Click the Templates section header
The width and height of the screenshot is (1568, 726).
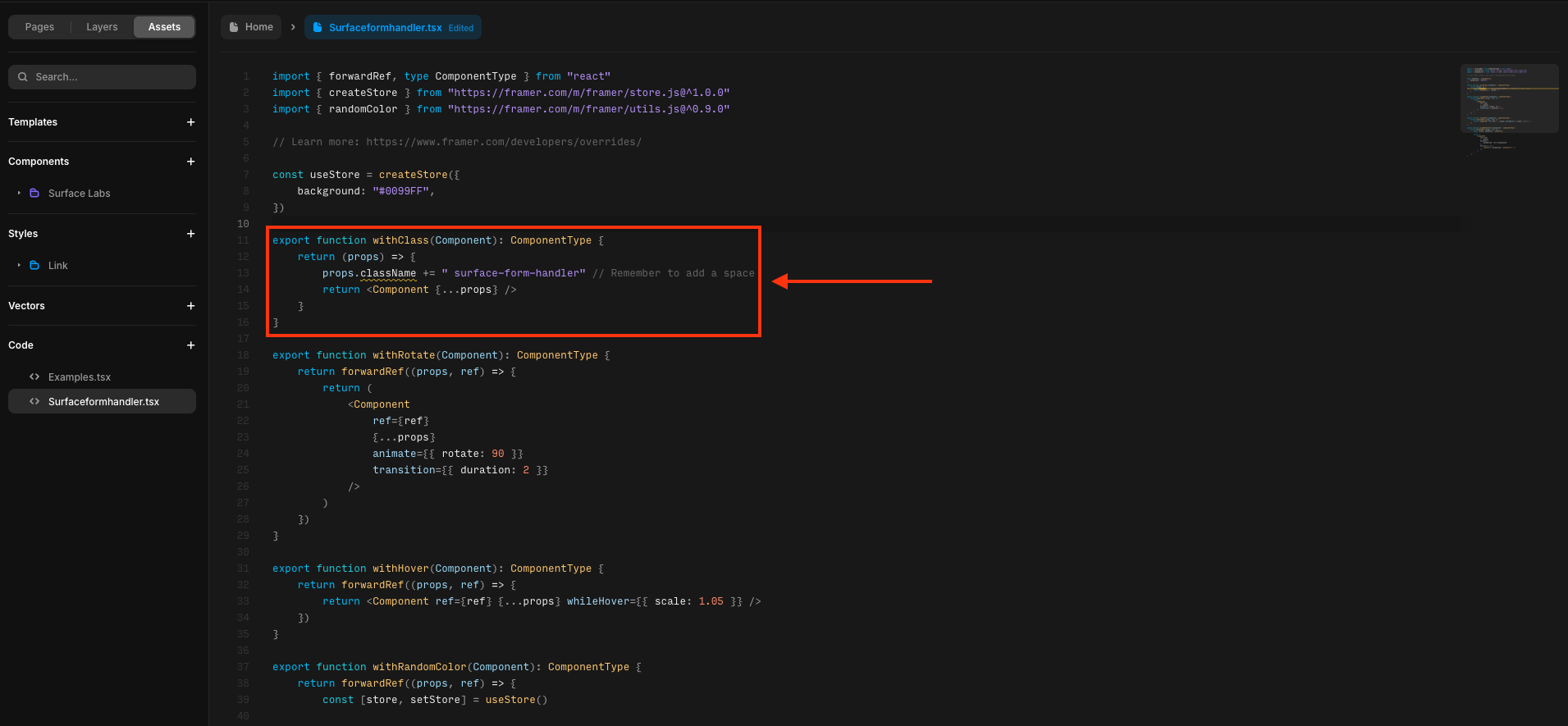point(33,122)
